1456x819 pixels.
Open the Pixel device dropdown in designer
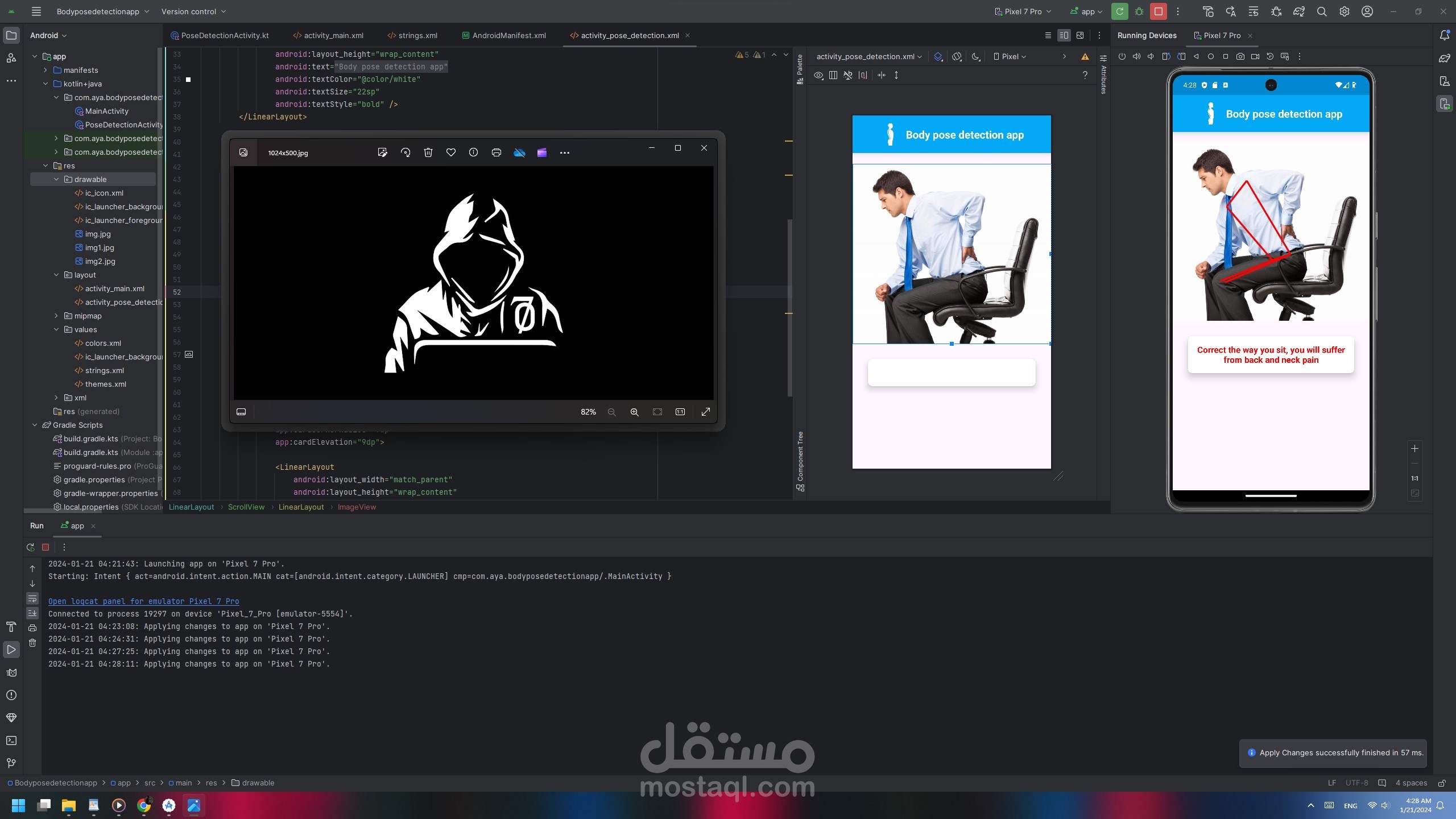[x=1010, y=56]
